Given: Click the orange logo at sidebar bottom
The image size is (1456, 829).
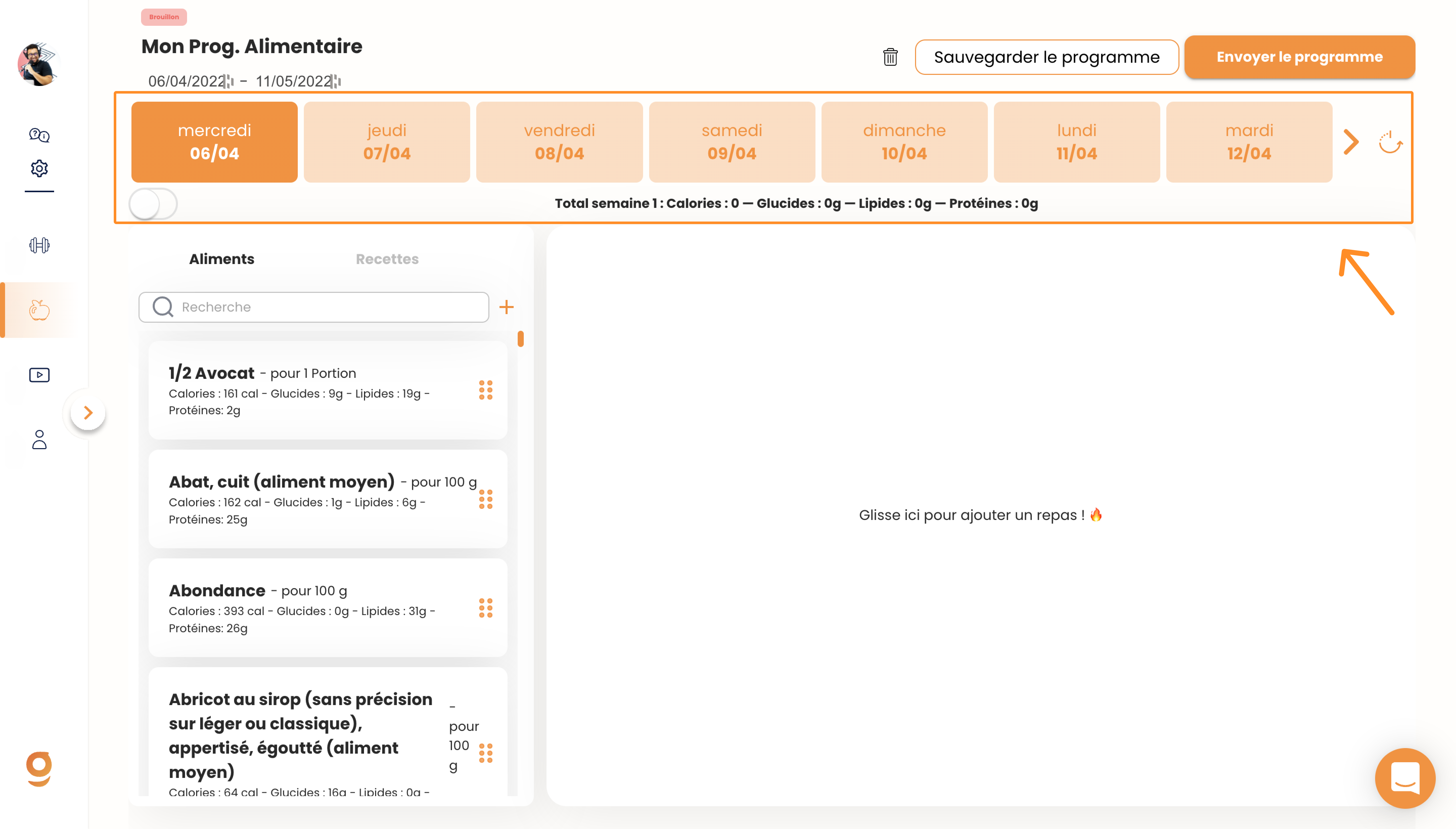Looking at the screenshot, I should tap(39, 769).
